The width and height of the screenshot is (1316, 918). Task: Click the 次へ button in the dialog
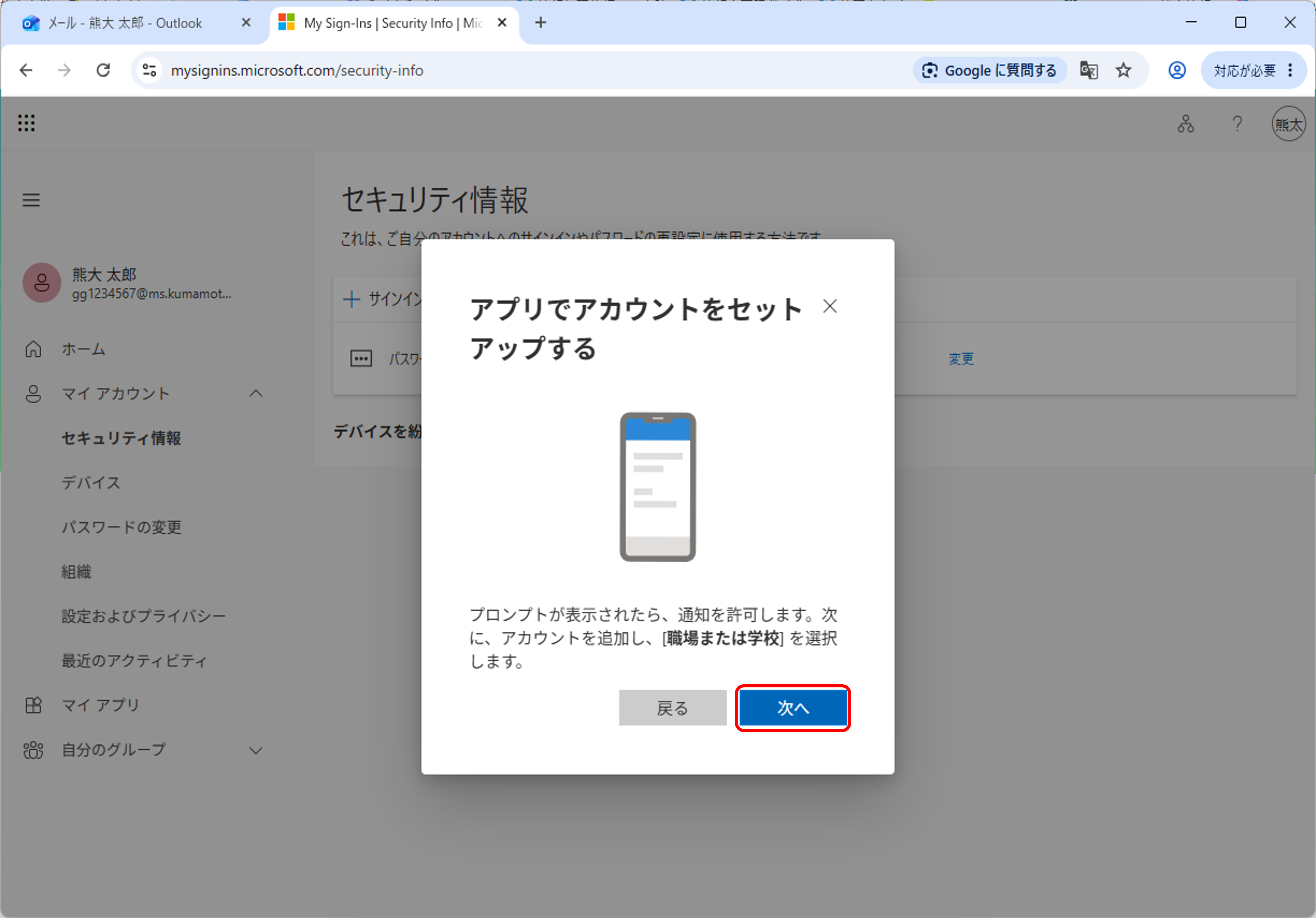pos(793,708)
